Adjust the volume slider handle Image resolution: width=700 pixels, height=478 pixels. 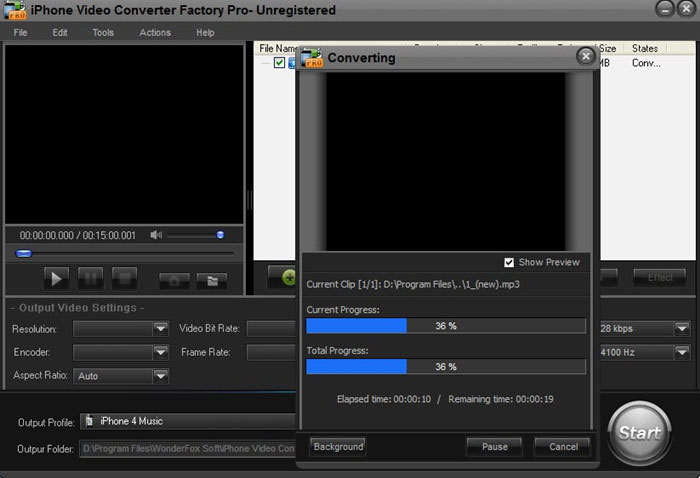tap(220, 235)
